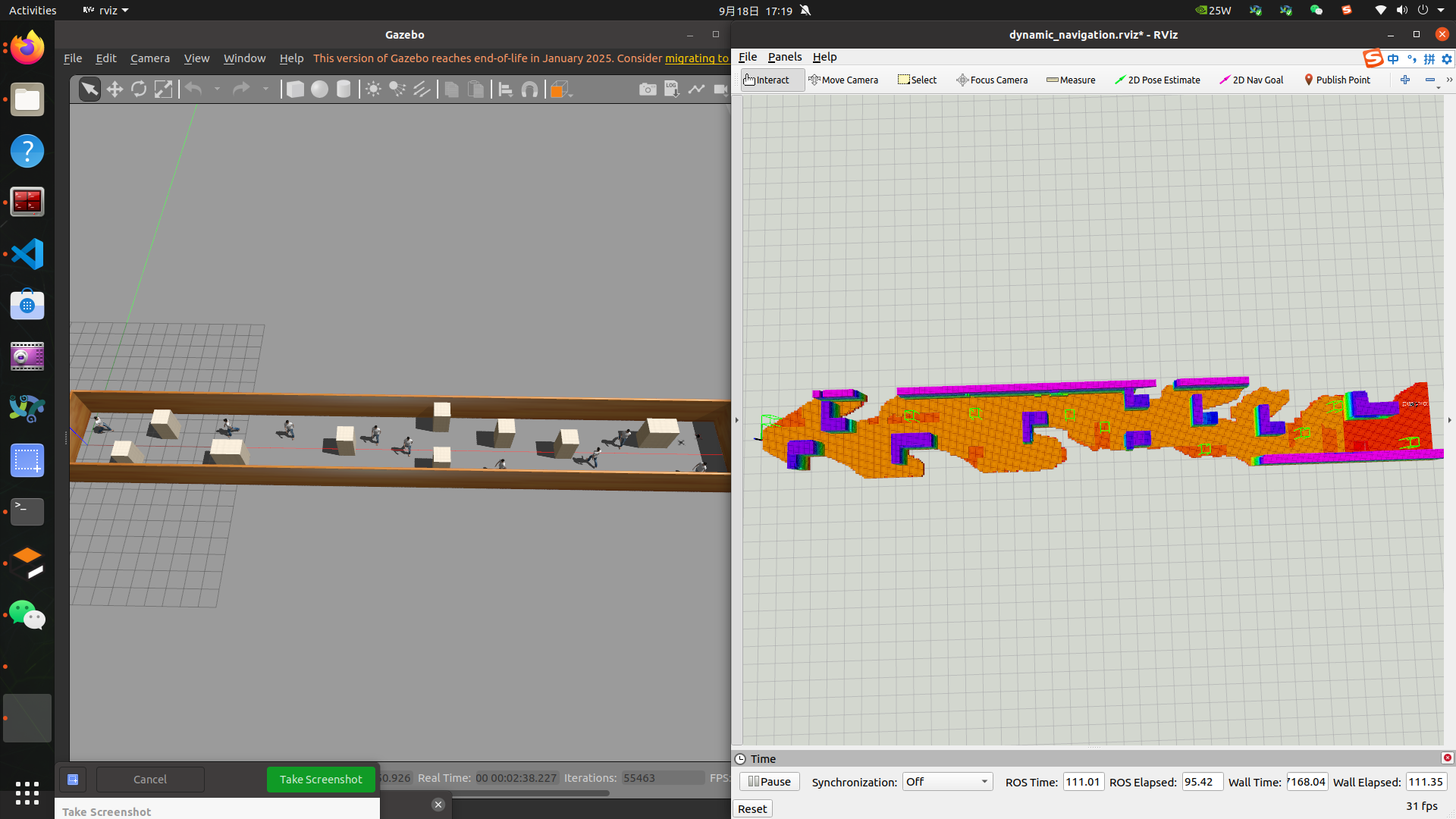Click Activities in the top bar
This screenshot has width=1456, height=819.
click(33, 11)
